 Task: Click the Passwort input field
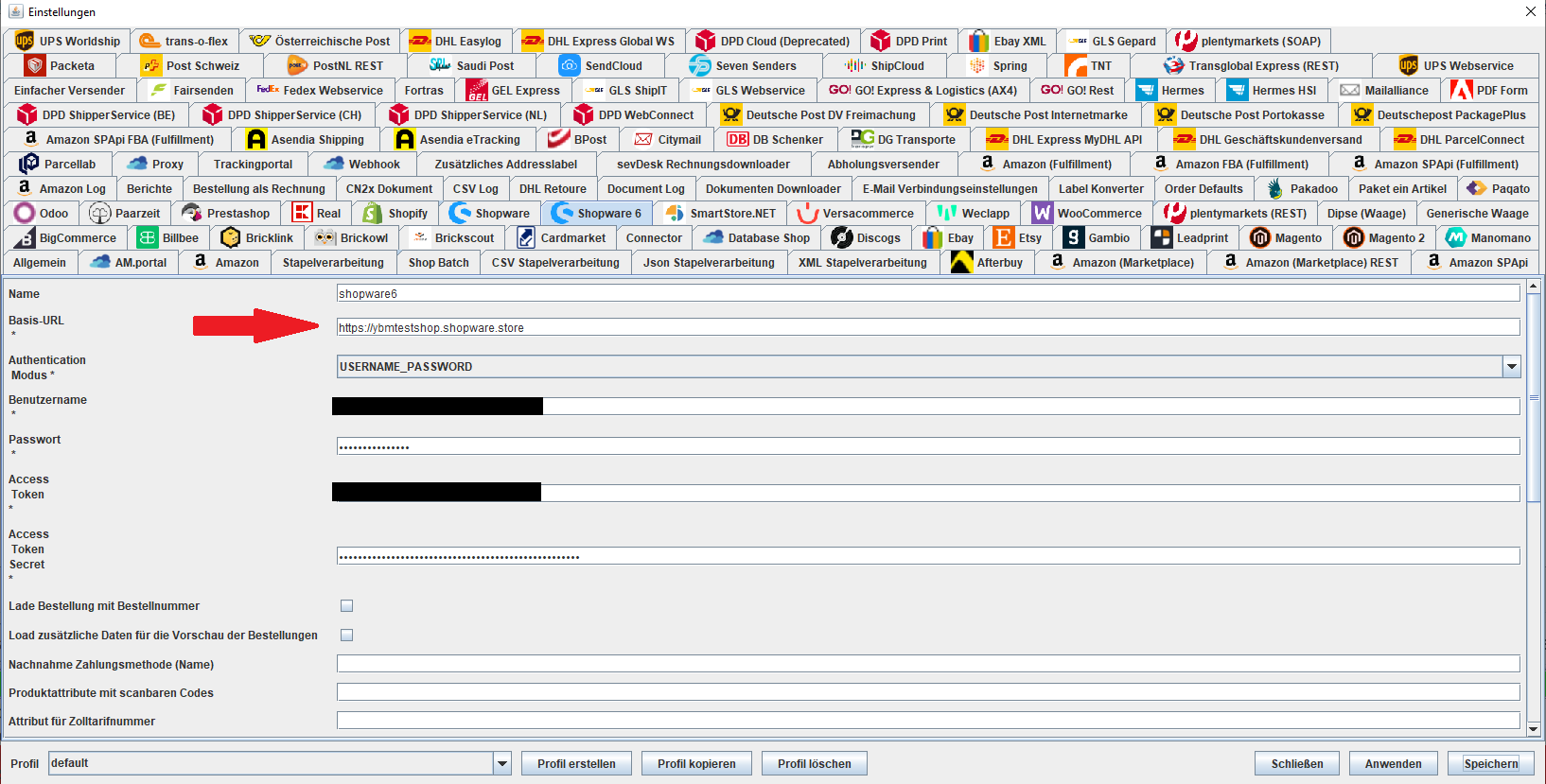928,446
